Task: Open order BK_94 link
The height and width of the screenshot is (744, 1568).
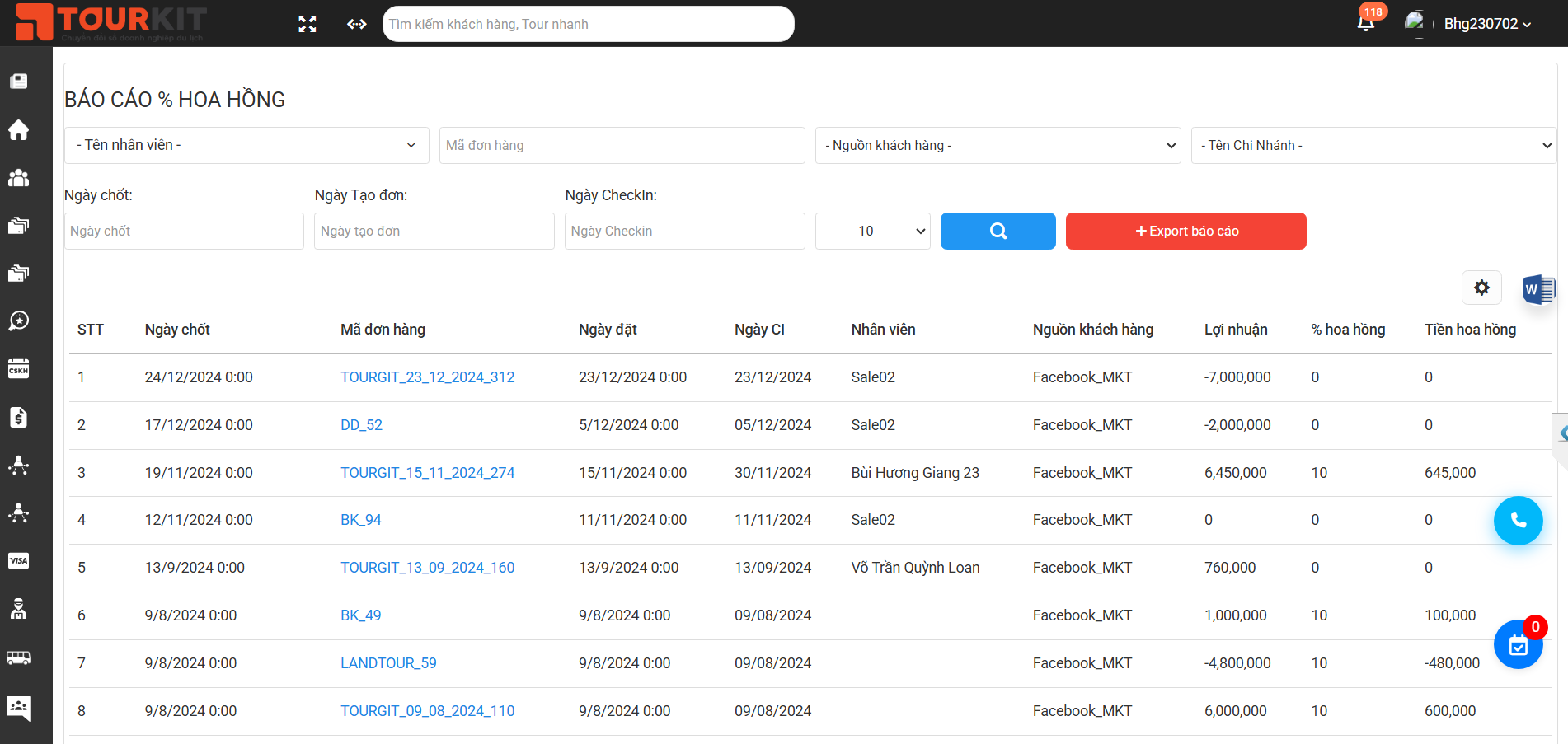Action: (x=360, y=520)
